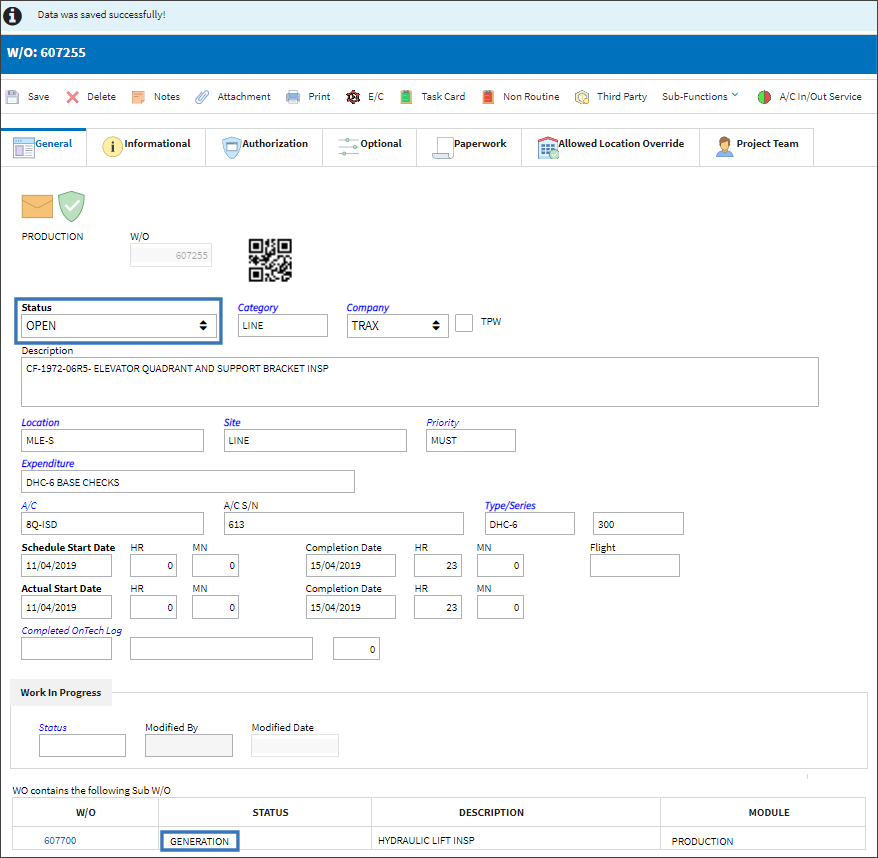Click the Company label link

pos(367,307)
